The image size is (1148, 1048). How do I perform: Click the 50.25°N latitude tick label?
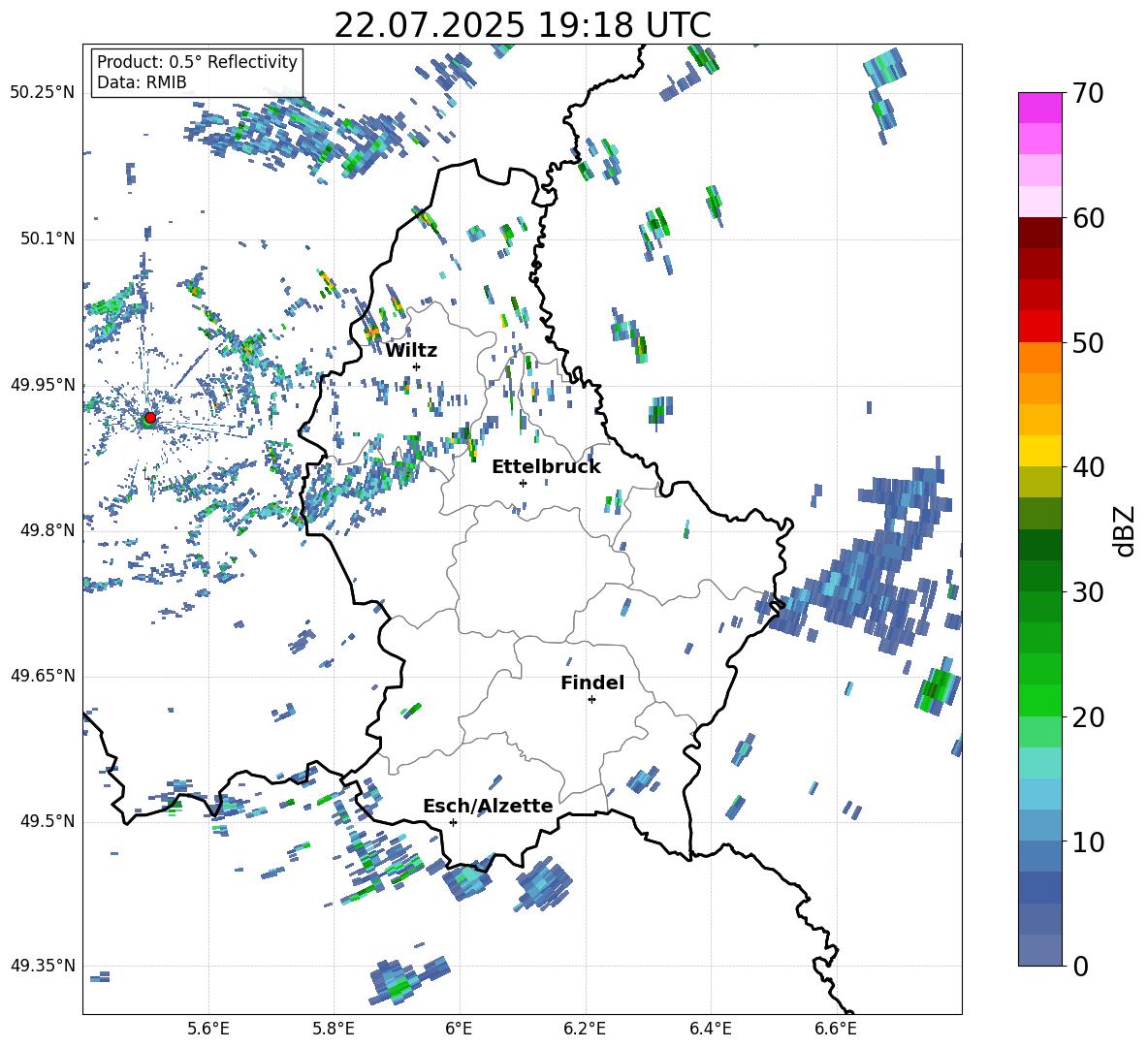point(43,93)
